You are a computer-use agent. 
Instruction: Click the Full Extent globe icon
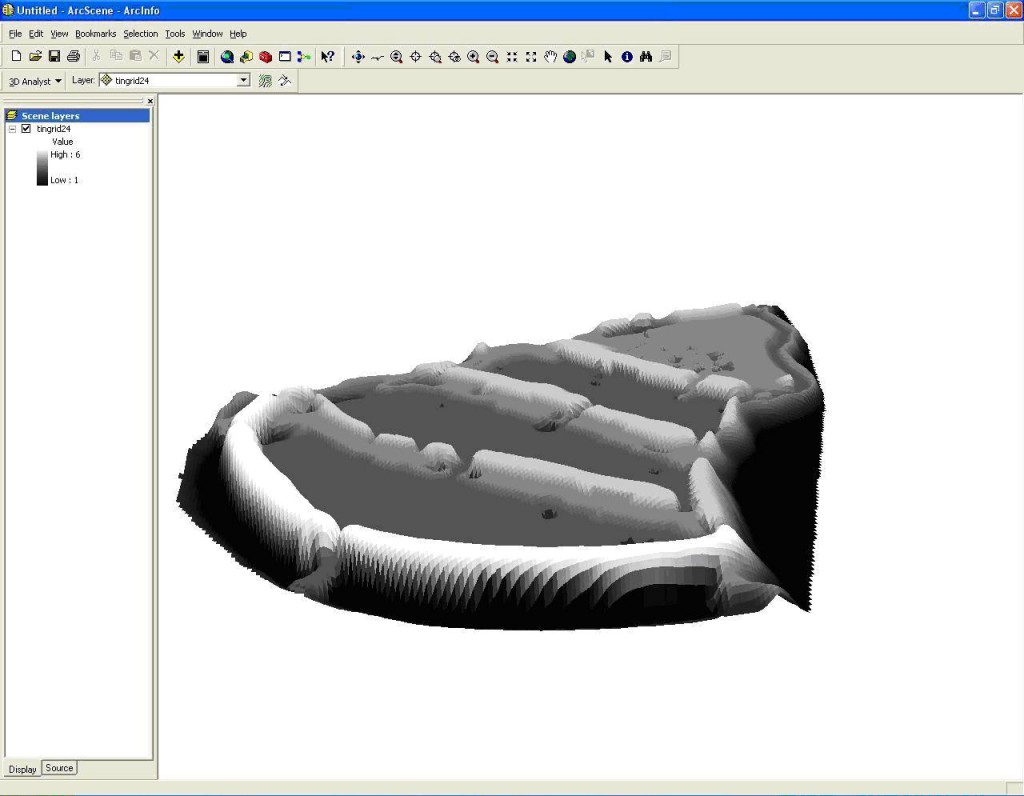pyautogui.click(x=569, y=57)
